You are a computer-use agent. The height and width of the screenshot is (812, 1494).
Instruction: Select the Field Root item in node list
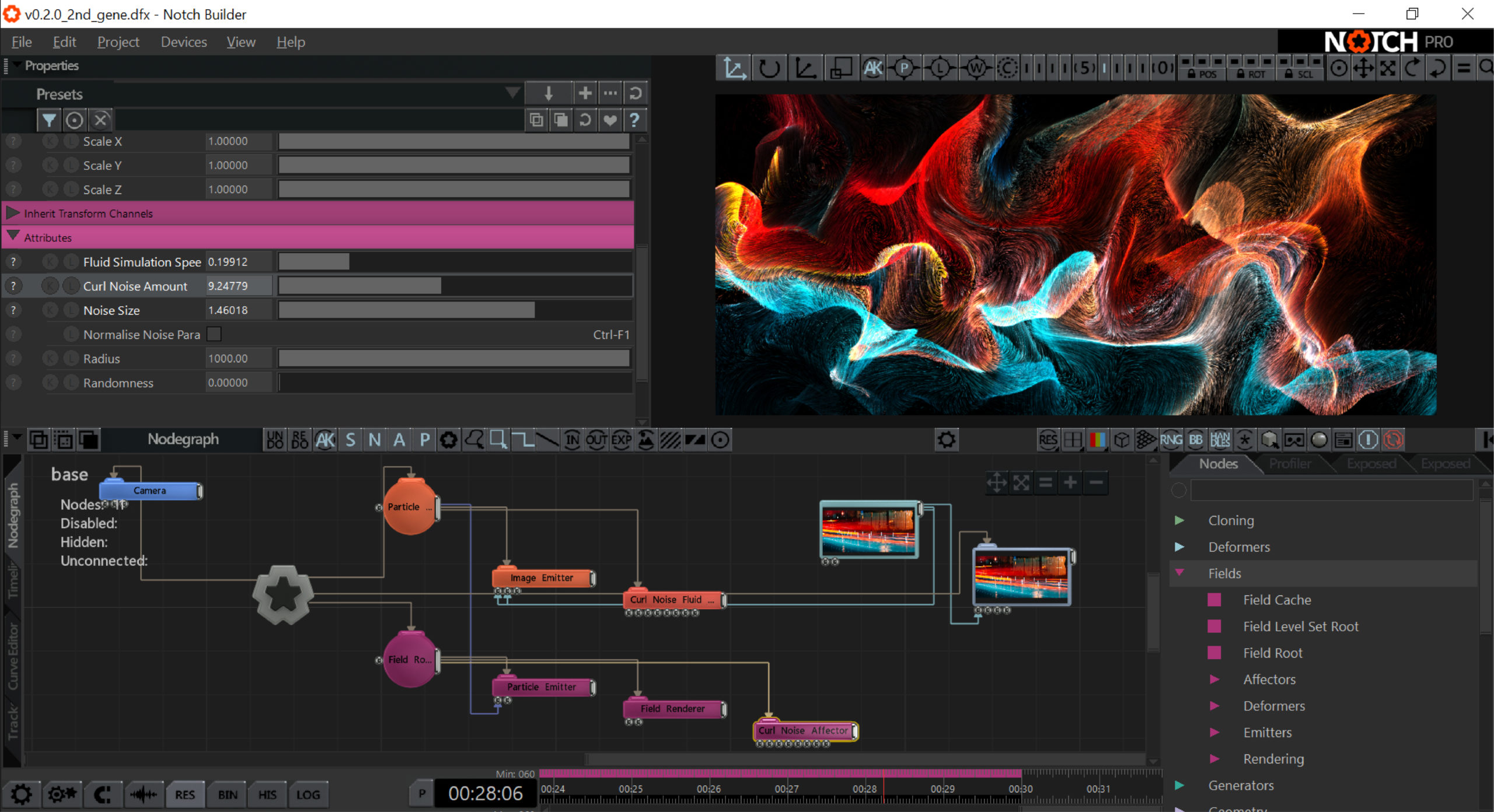click(1272, 653)
